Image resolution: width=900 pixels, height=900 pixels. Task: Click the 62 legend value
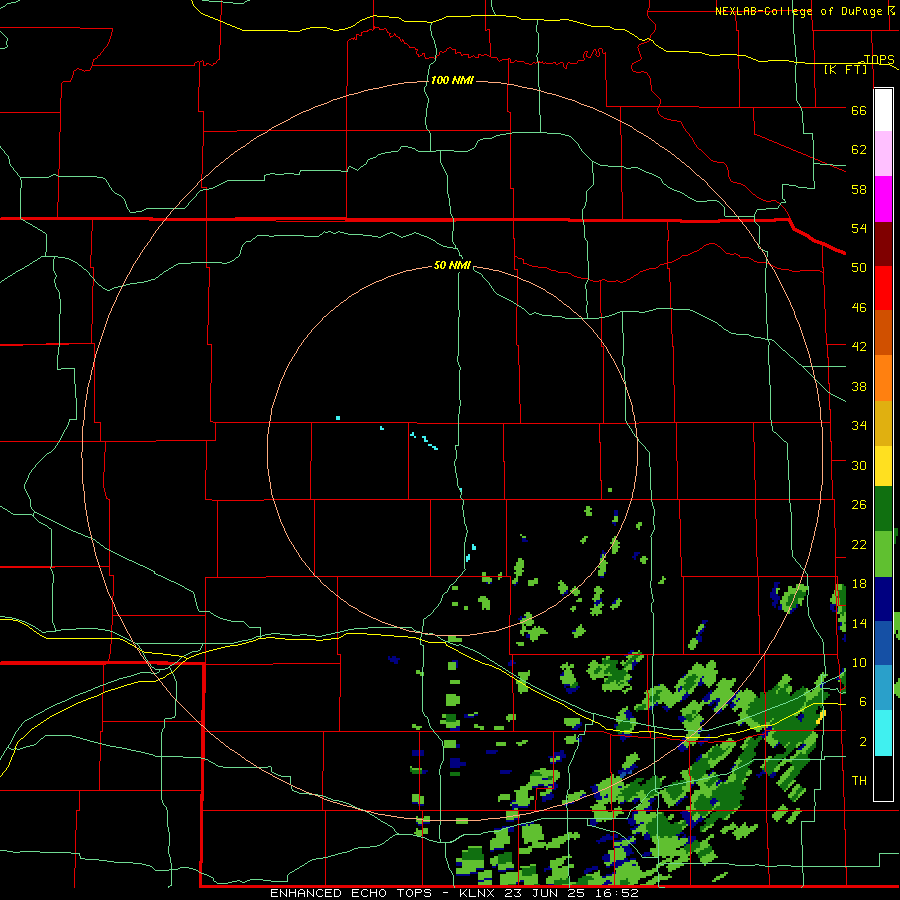tap(859, 150)
